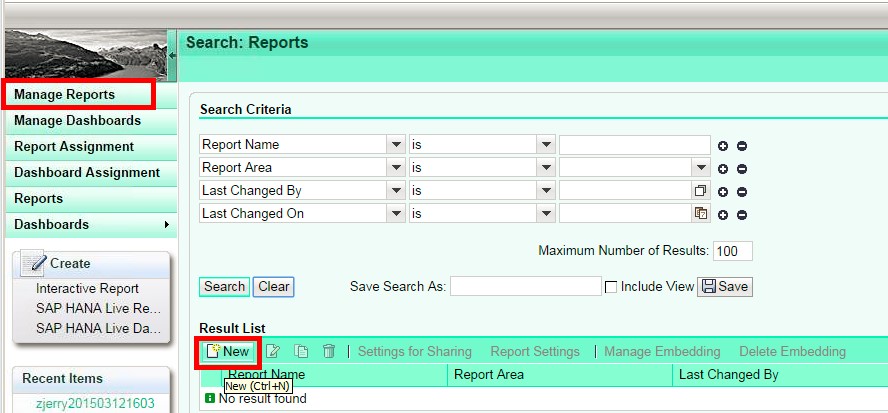Viewport: 888px width, 413px height.
Task: Save the search with Save button
Action: point(725,287)
